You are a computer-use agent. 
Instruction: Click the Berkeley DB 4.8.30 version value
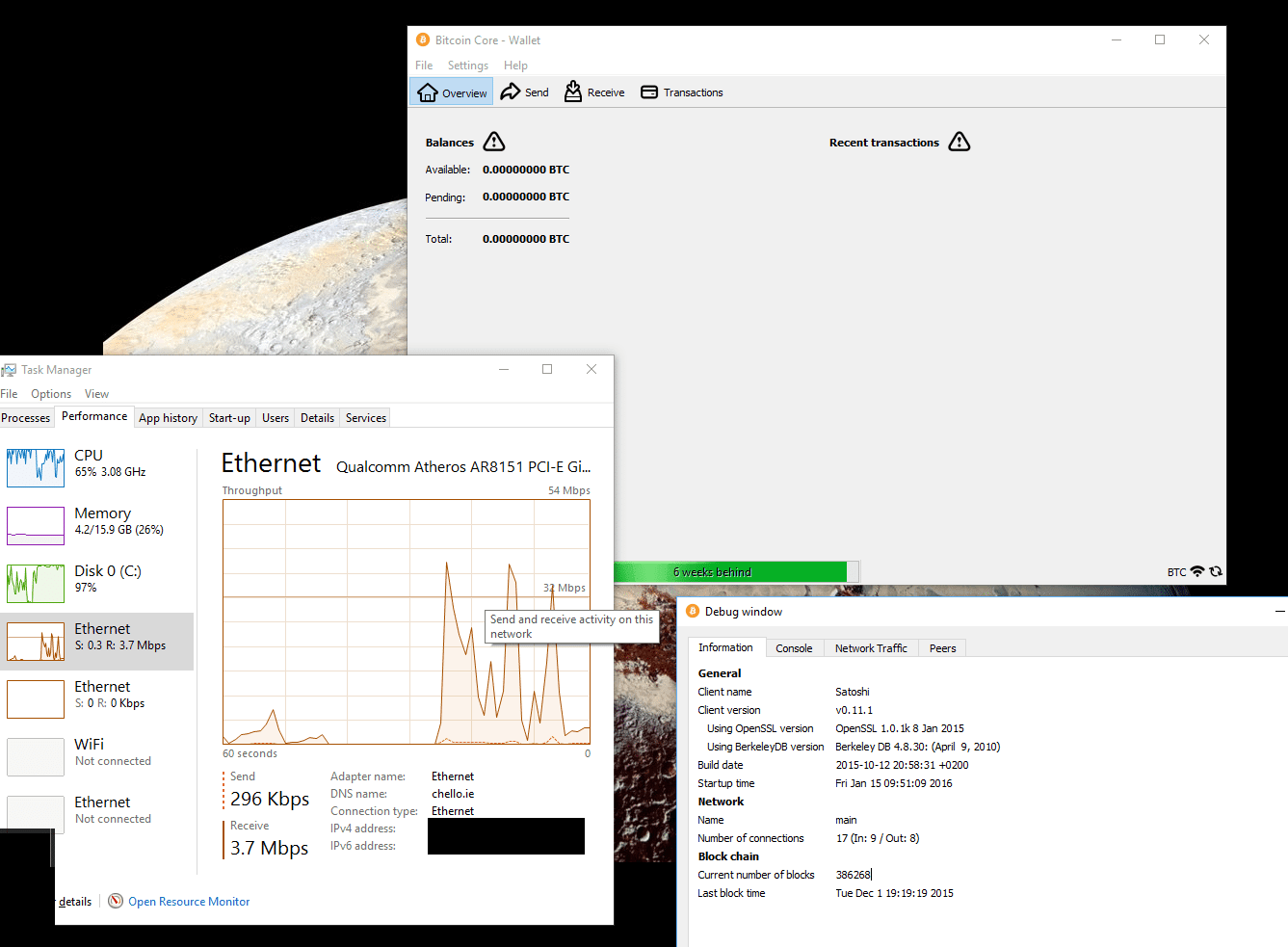(917, 747)
